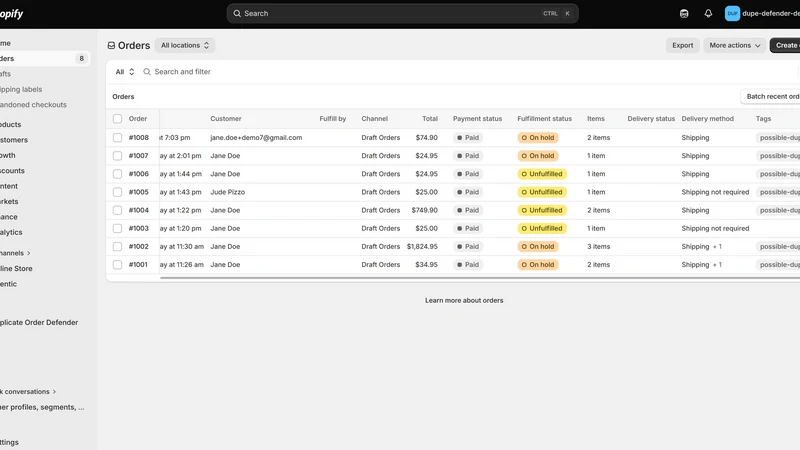Expand the All views selector
Viewport: 800px width, 450px height.
(125, 72)
